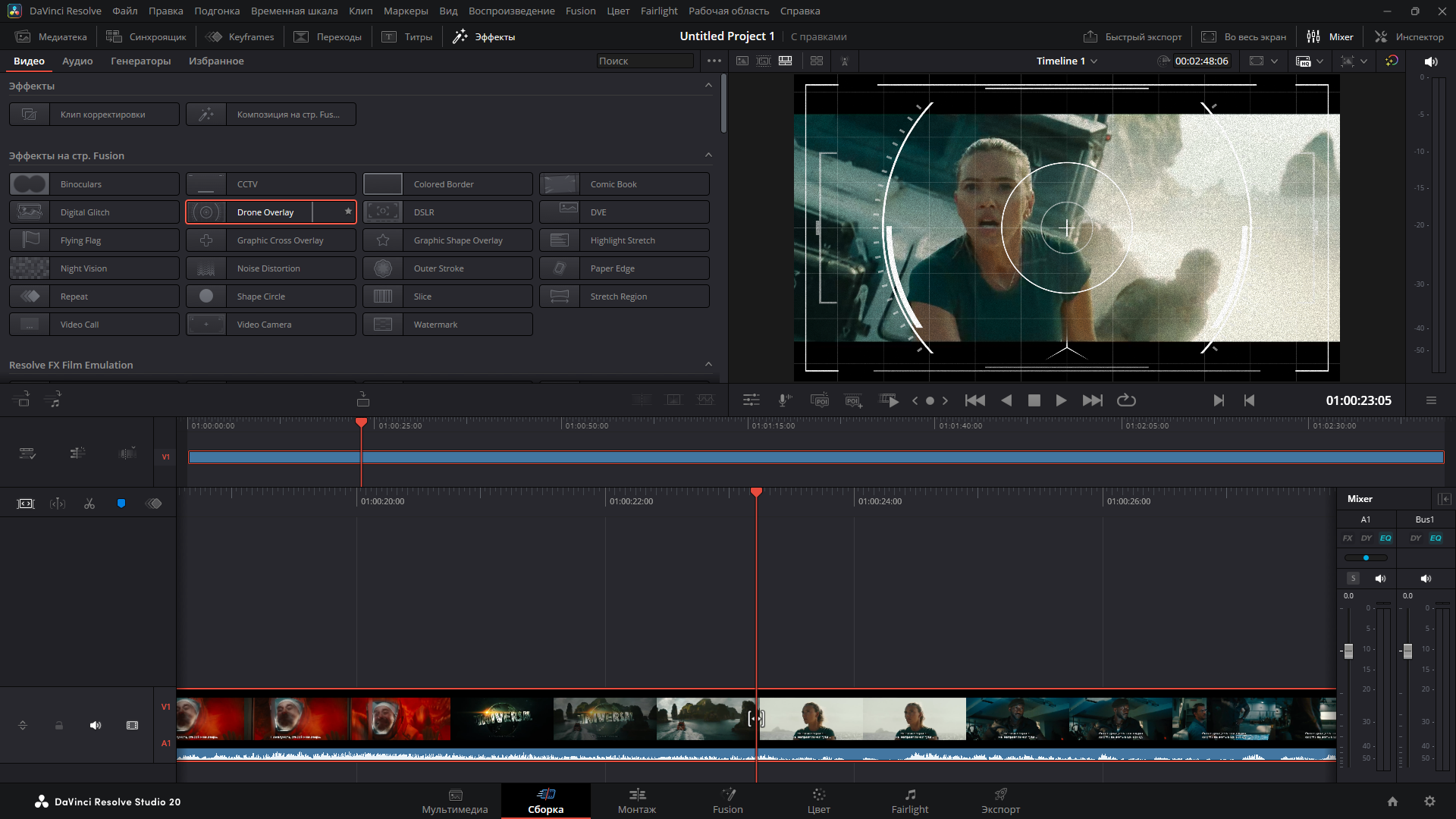Collapse the Эффекты на стр. Fusion section

[708, 155]
